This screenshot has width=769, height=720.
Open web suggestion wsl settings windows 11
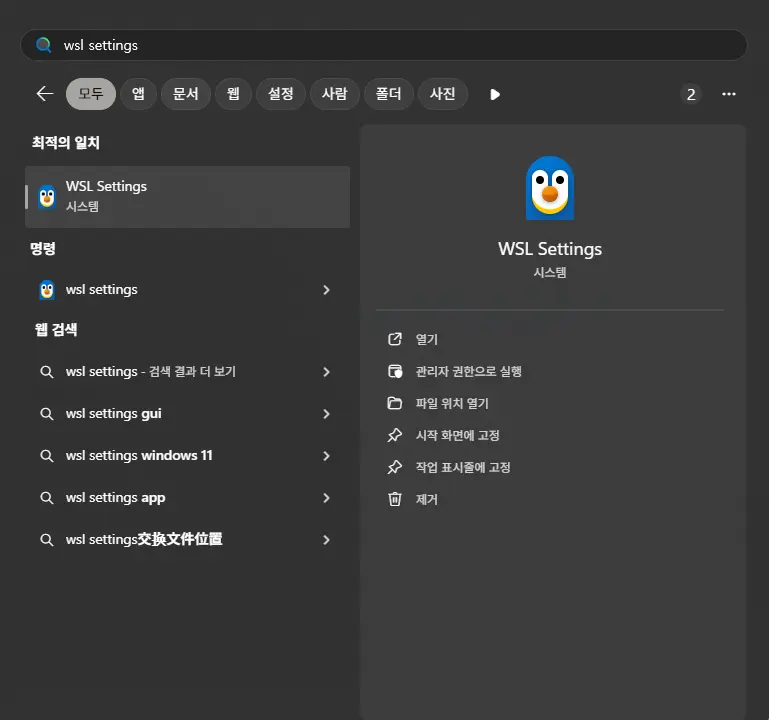point(187,456)
